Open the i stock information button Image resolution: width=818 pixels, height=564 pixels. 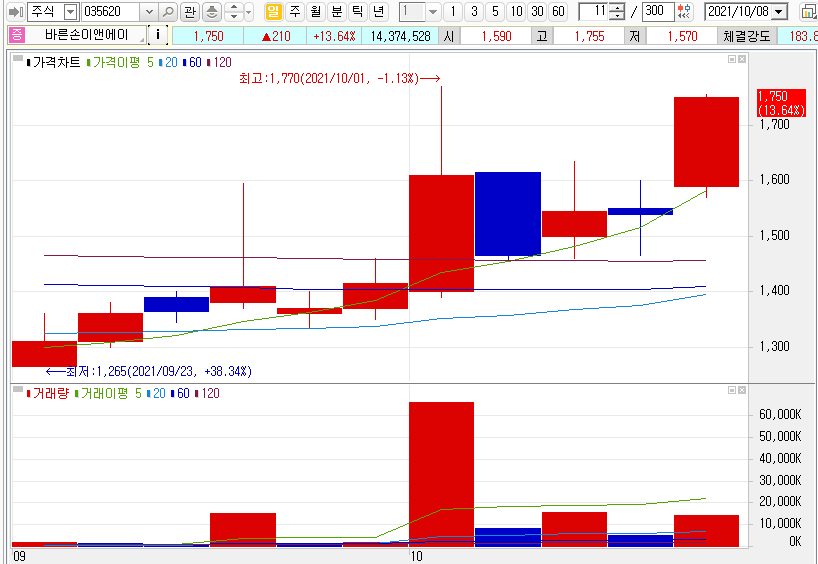click(158, 35)
